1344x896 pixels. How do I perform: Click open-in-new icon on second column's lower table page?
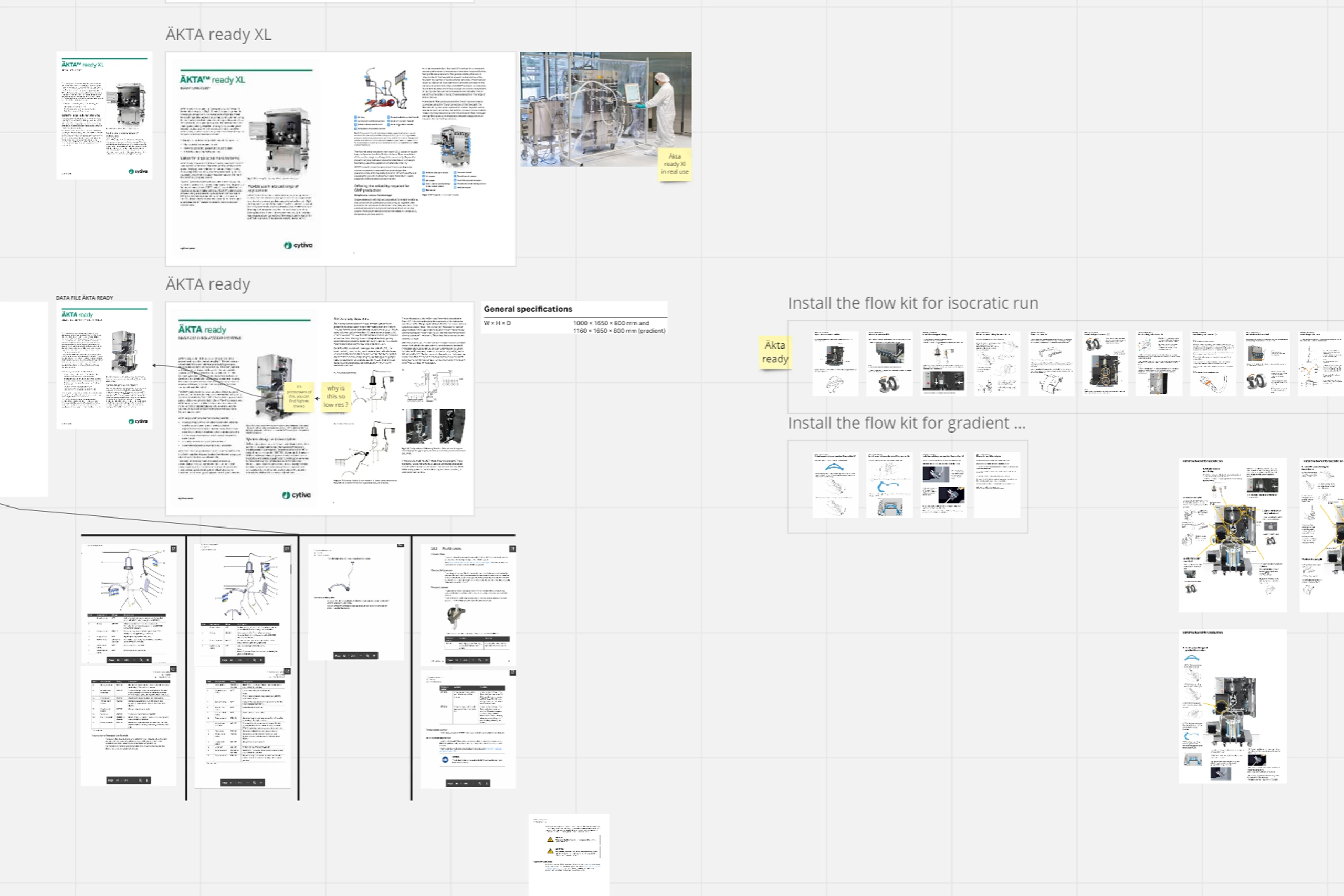(x=287, y=671)
